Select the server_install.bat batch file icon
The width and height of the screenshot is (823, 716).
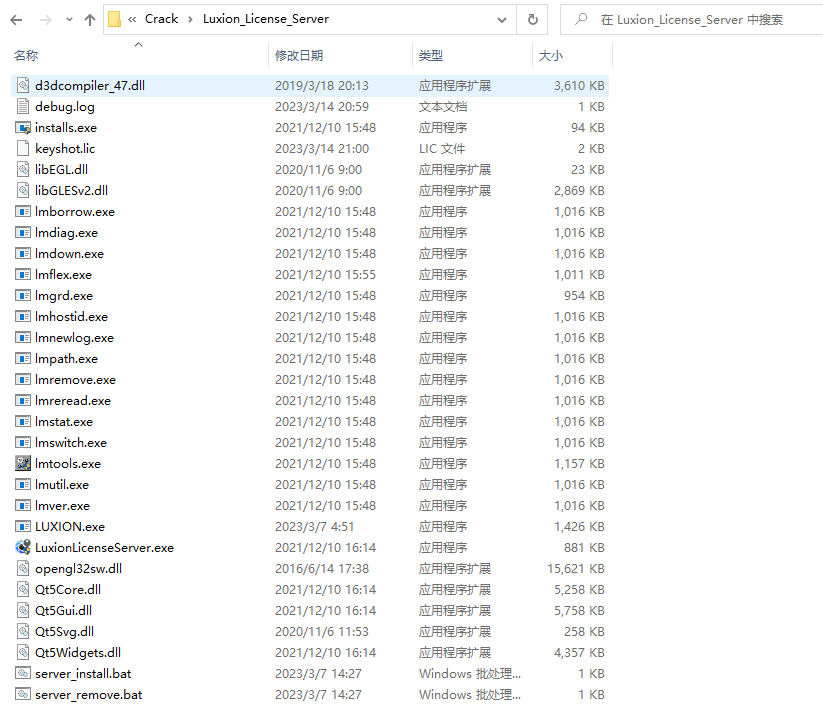click(x=24, y=673)
